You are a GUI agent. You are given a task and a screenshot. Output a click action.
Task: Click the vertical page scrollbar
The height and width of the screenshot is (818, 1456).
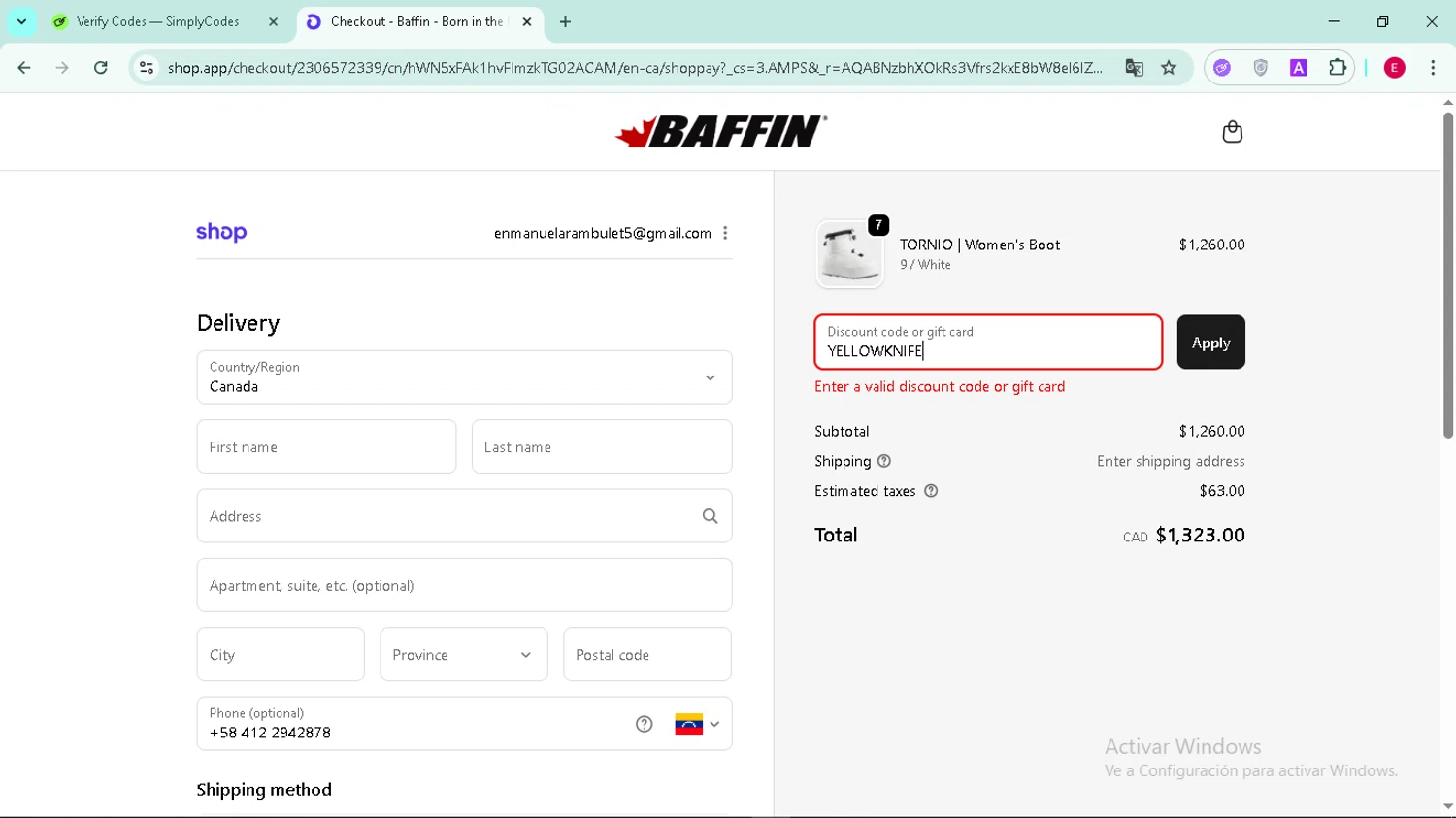click(1448, 275)
